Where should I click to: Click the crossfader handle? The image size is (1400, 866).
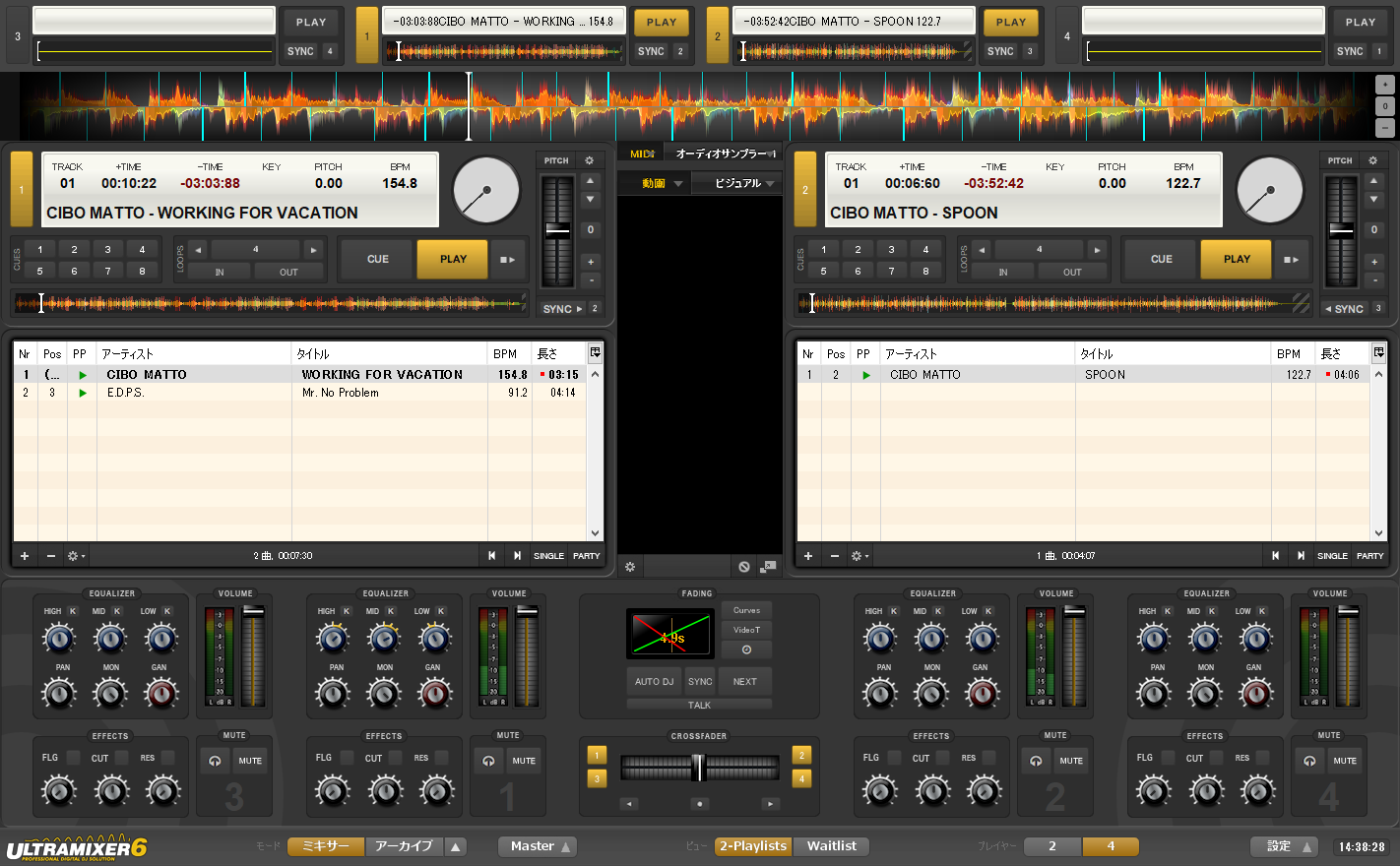tap(698, 767)
